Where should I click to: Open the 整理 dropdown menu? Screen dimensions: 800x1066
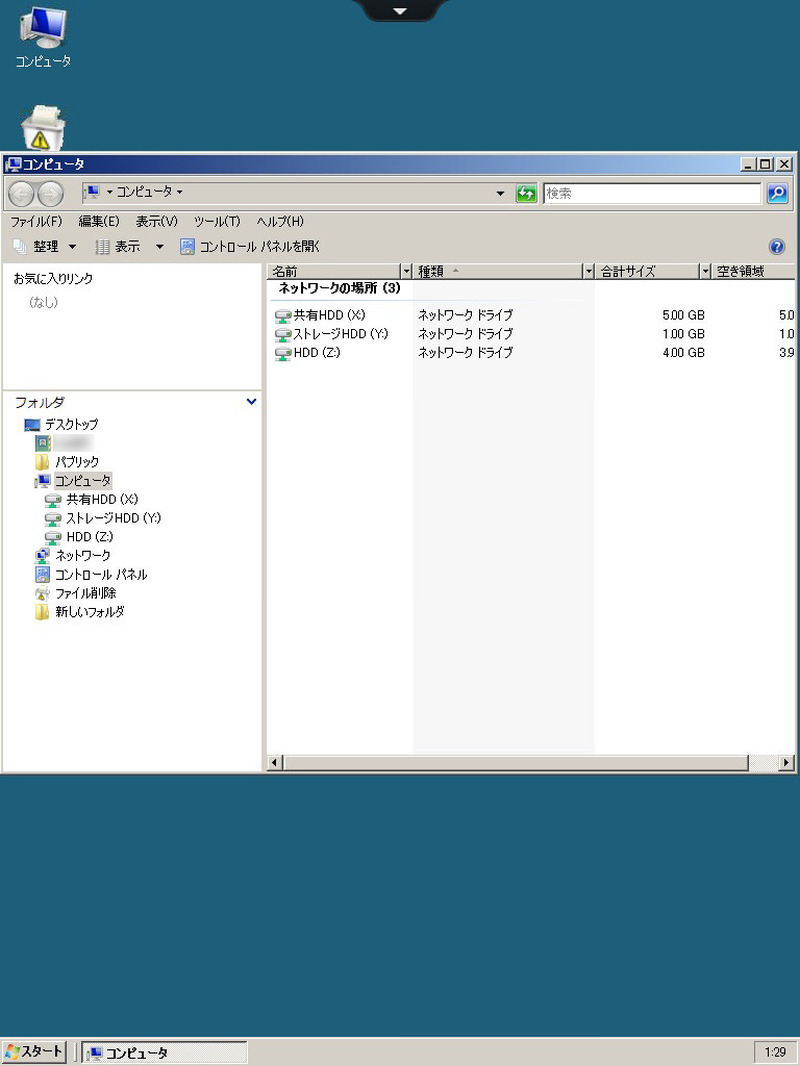click(x=45, y=247)
